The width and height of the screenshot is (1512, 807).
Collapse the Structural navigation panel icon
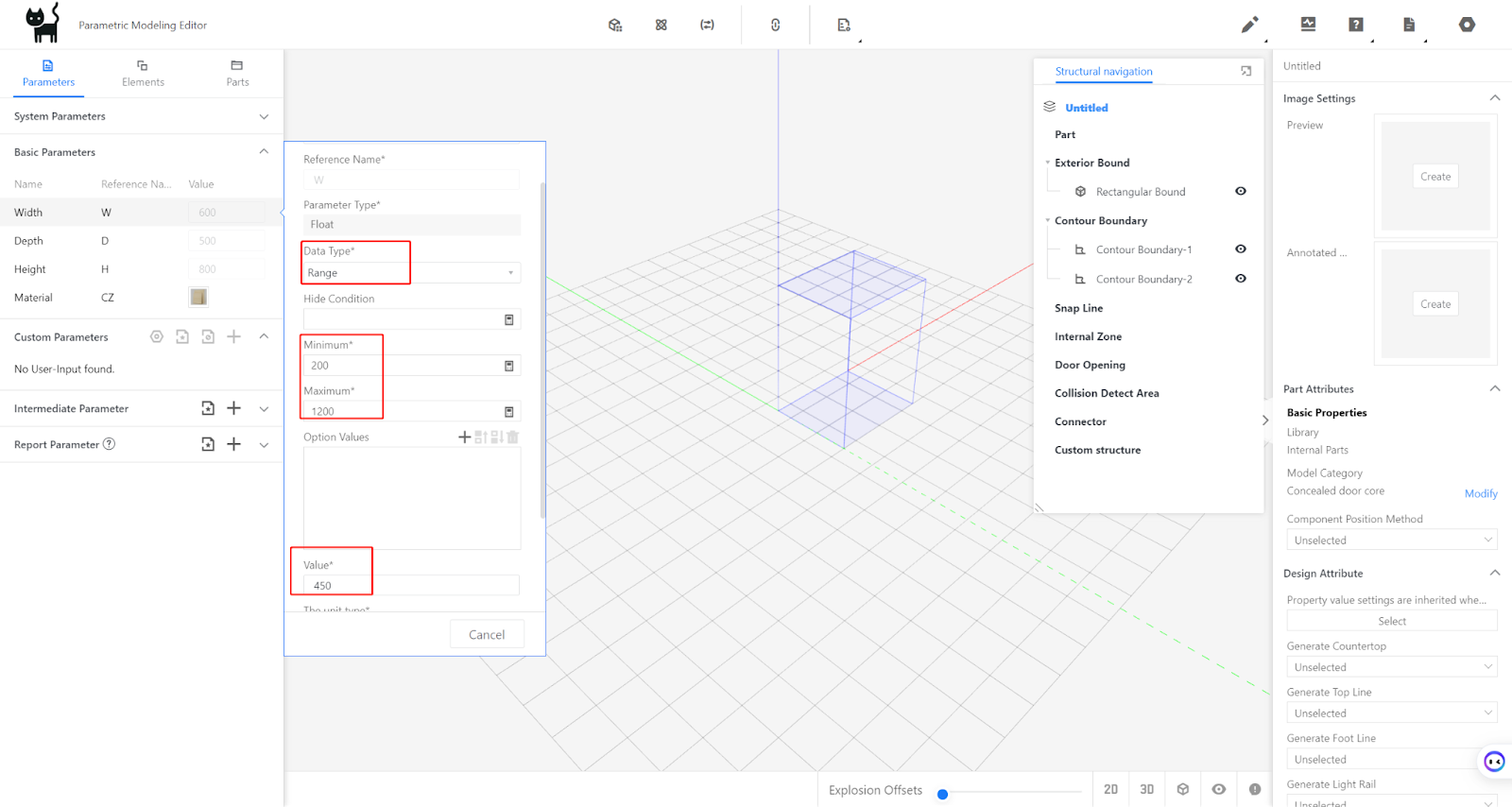(1246, 71)
